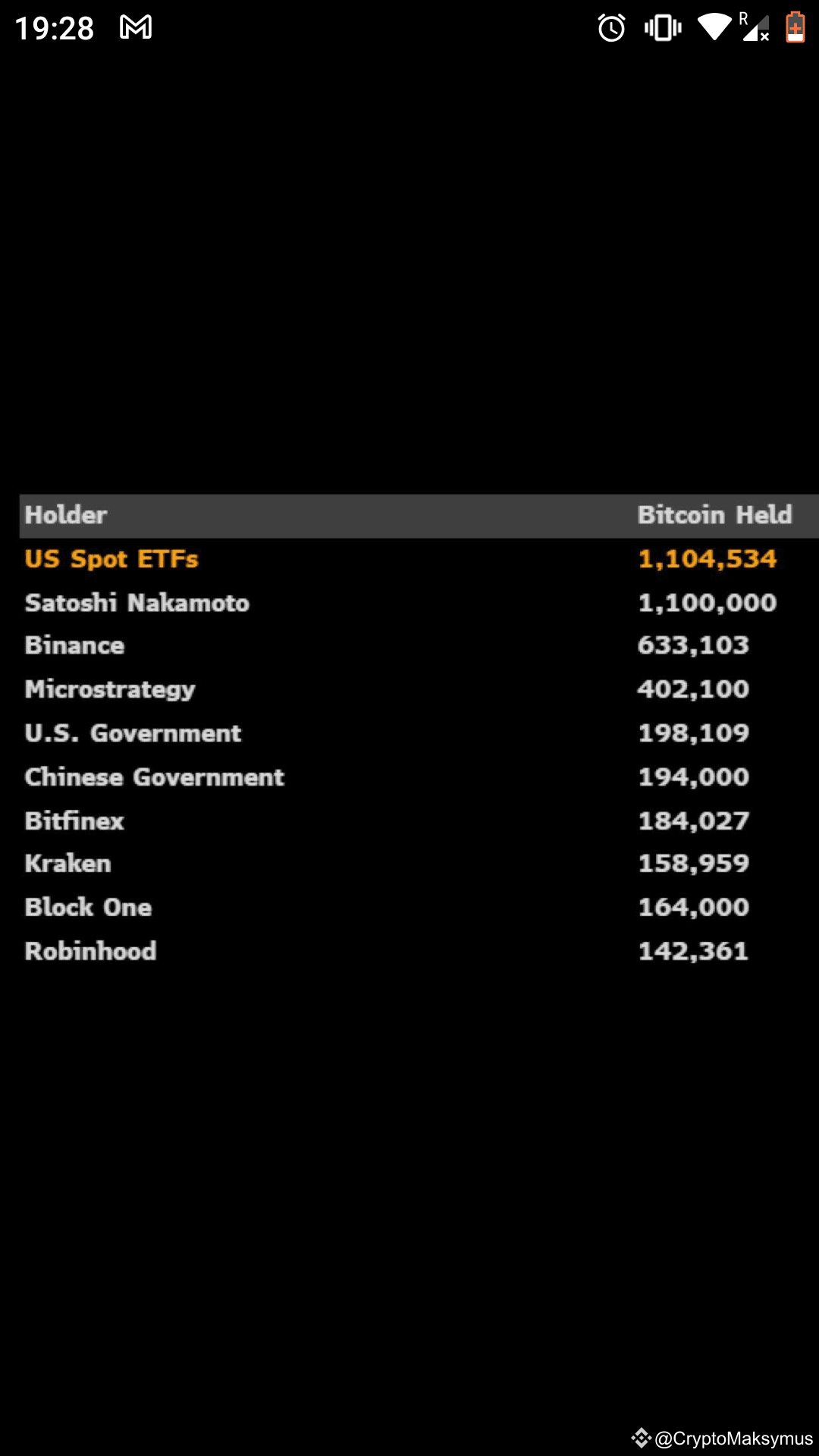Tap the Wi-Fi signal icon

click(x=714, y=27)
